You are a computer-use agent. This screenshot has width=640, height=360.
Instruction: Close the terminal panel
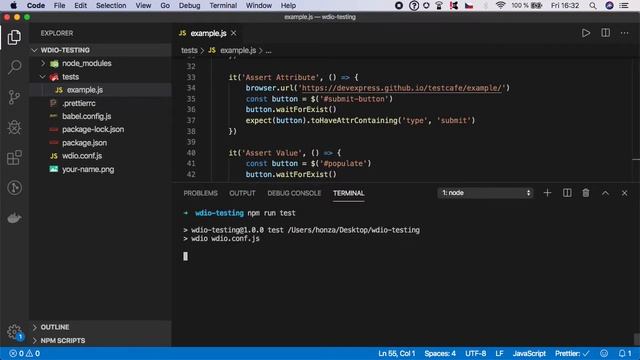tap(624, 193)
